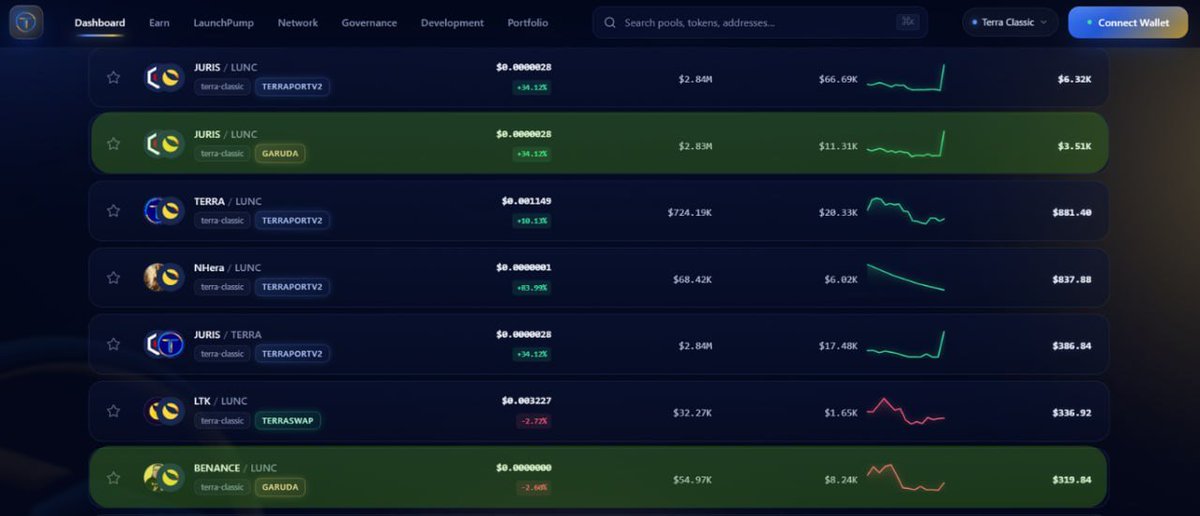The width and height of the screenshot is (1200, 516).
Task: Click the $11.31K volume value
Action: click(x=838, y=146)
